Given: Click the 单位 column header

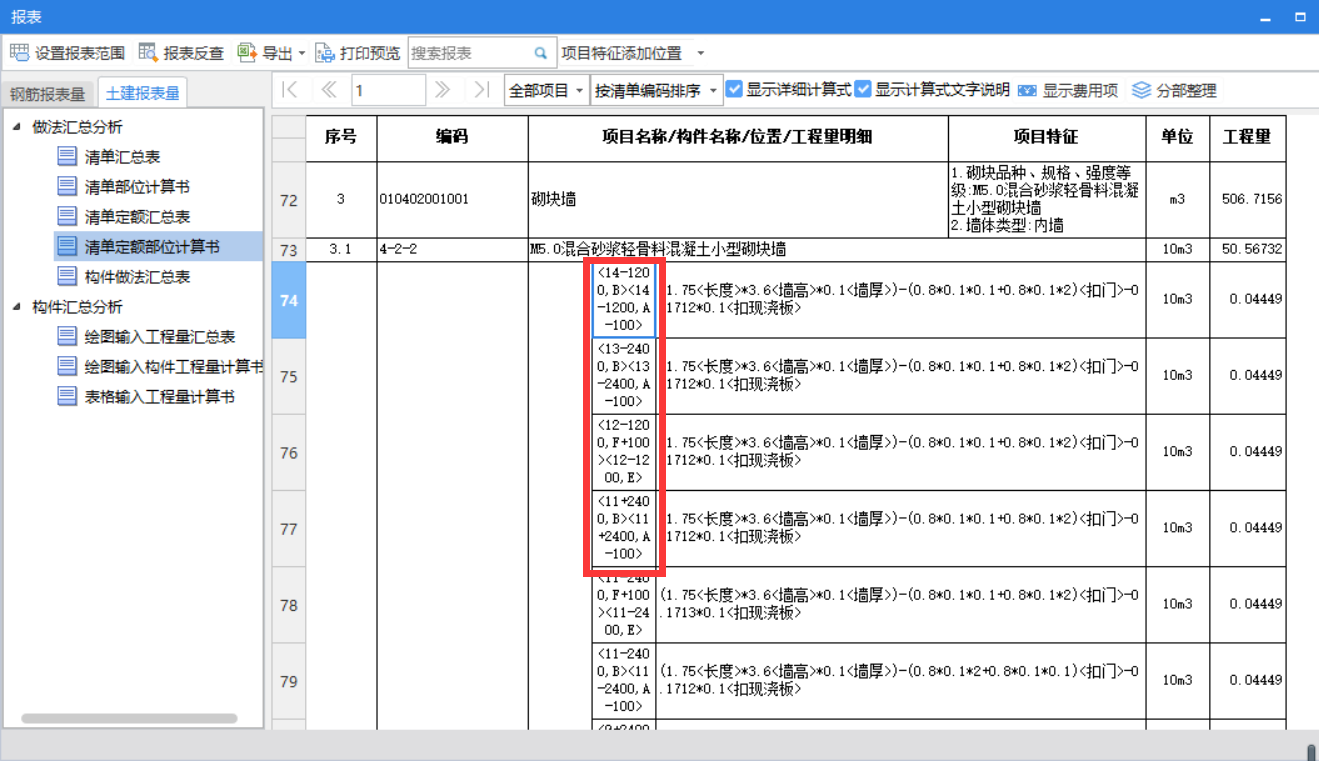Looking at the screenshot, I should pos(1177,138).
